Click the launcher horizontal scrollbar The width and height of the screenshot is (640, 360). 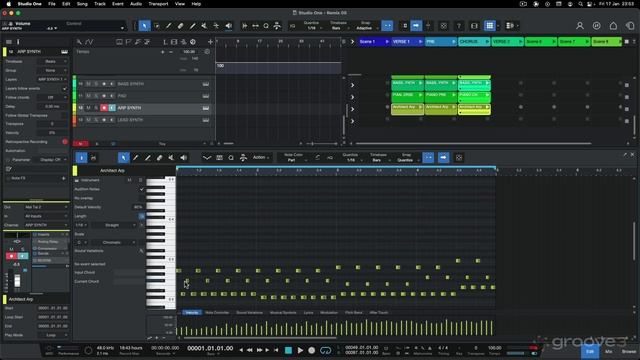[473, 144]
